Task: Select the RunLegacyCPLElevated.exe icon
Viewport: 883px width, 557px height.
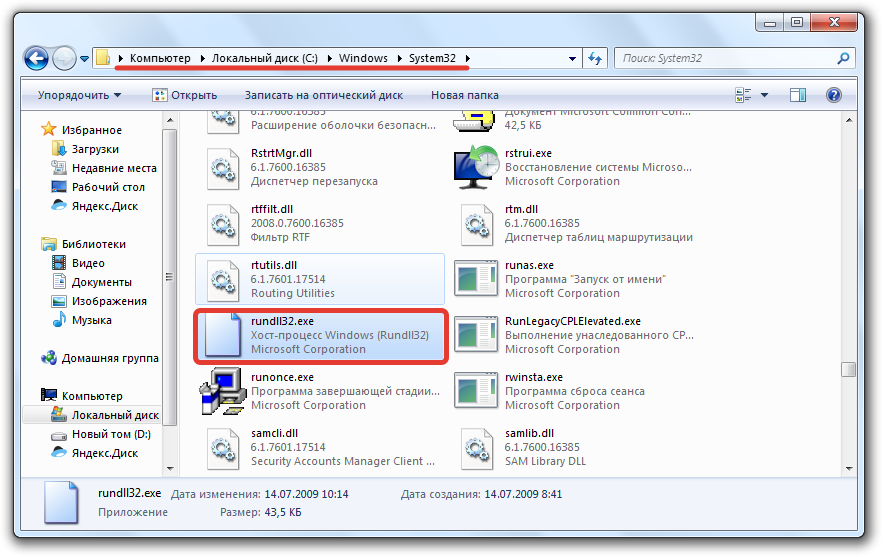Action: [x=476, y=335]
